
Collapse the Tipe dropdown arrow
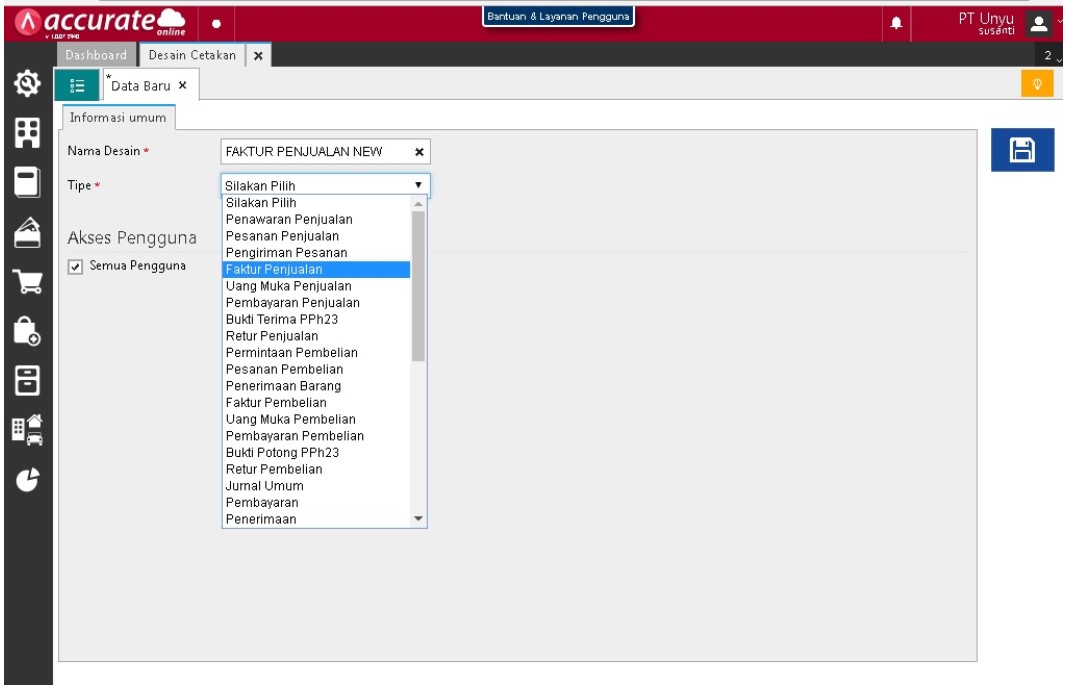click(419, 185)
